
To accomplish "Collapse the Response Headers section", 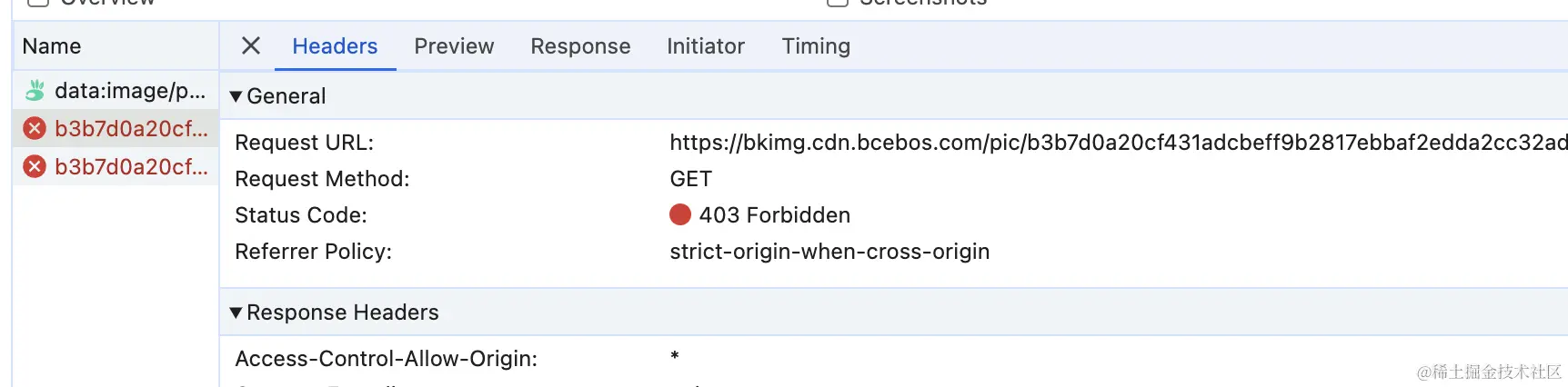I will (236, 313).
